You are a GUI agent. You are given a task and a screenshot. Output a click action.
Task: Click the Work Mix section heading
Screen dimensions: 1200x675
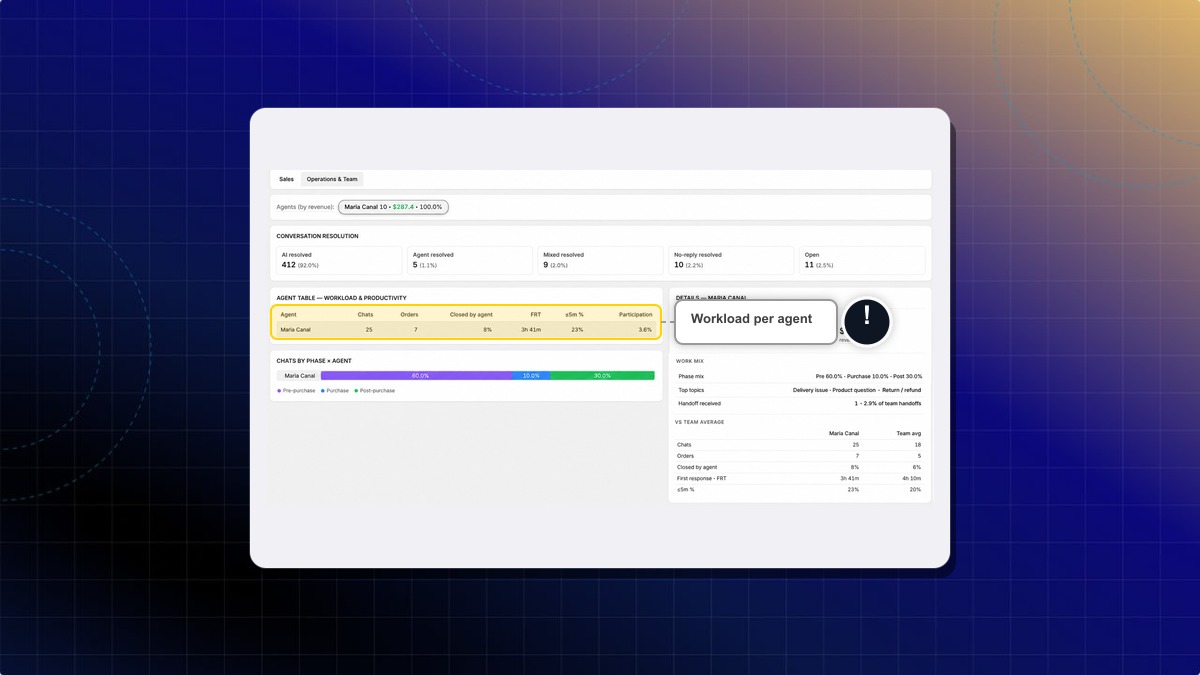[691, 361]
